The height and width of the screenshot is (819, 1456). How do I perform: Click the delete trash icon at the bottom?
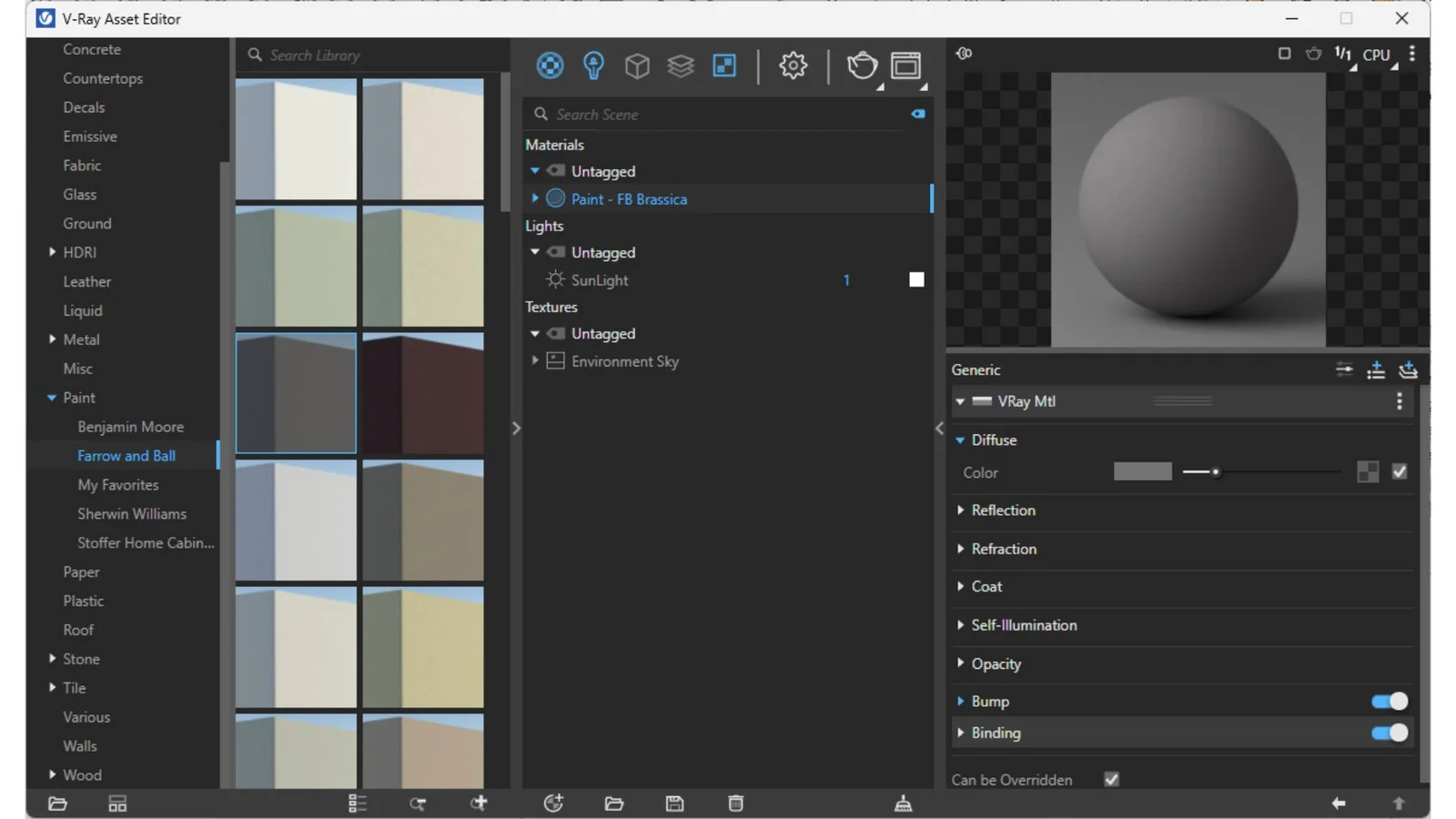734,804
